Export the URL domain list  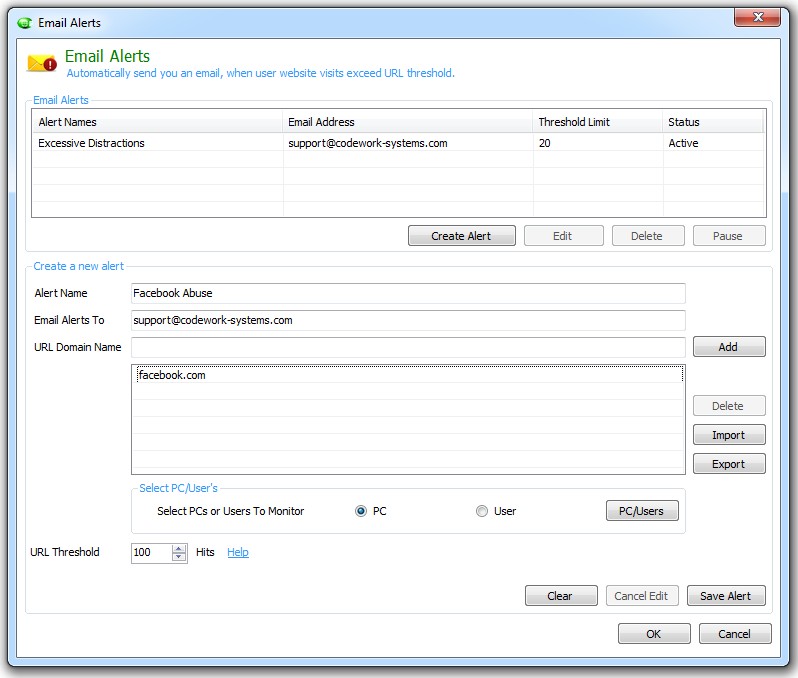(728, 464)
